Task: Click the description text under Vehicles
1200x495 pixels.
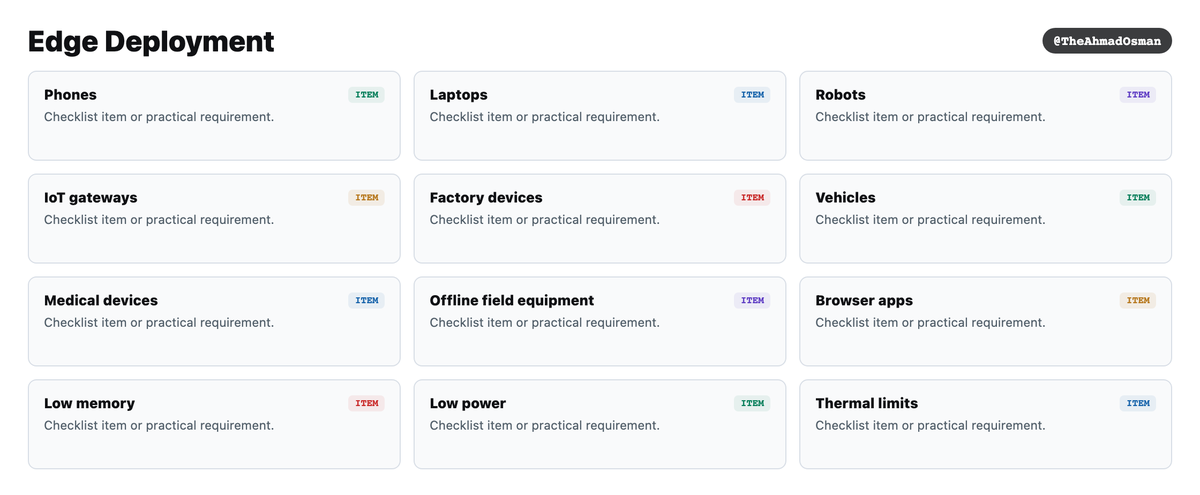Action: click(930, 220)
